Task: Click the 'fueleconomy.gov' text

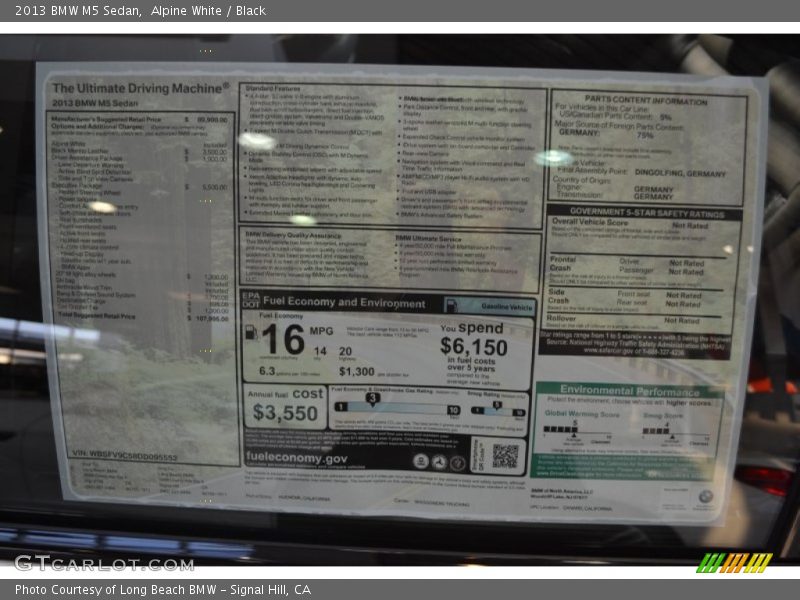Action: (x=297, y=458)
